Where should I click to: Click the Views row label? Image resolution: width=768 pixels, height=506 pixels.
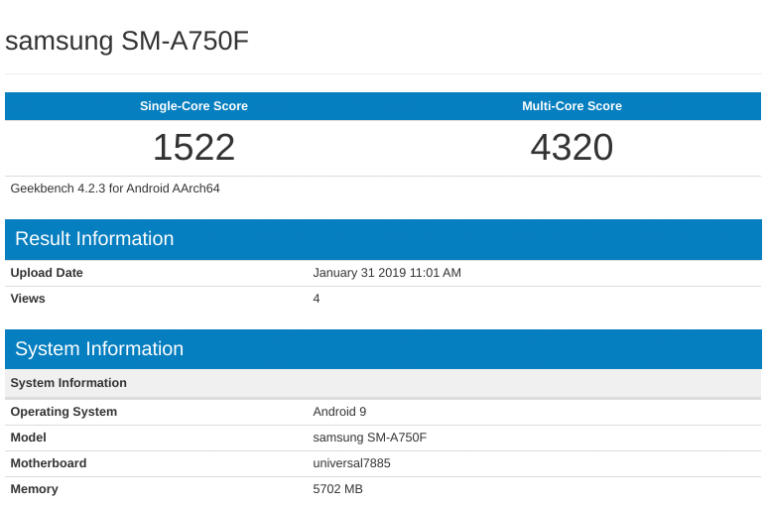(x=28, y=299)
